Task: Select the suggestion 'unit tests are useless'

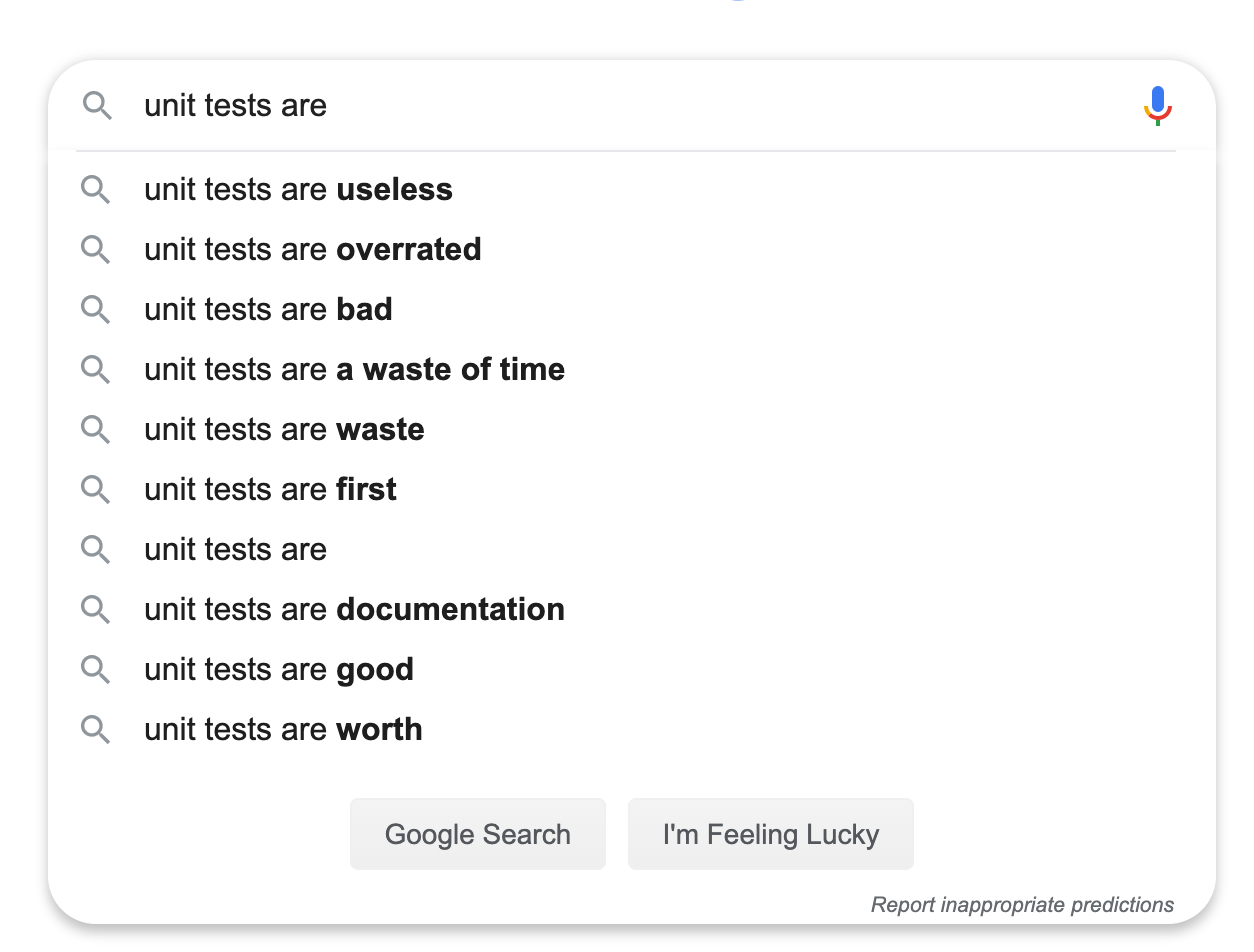Action: coord(631,189)
